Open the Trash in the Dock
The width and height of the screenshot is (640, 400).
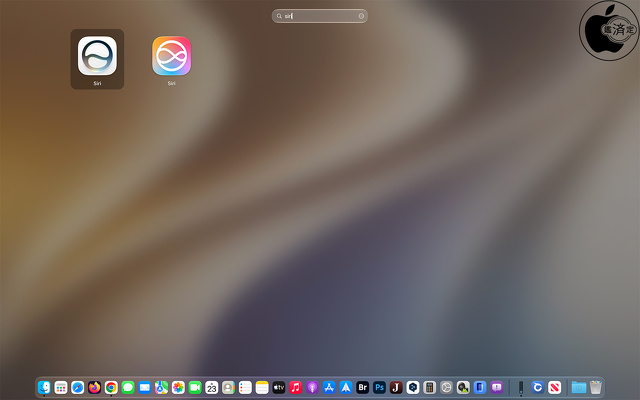596,387
